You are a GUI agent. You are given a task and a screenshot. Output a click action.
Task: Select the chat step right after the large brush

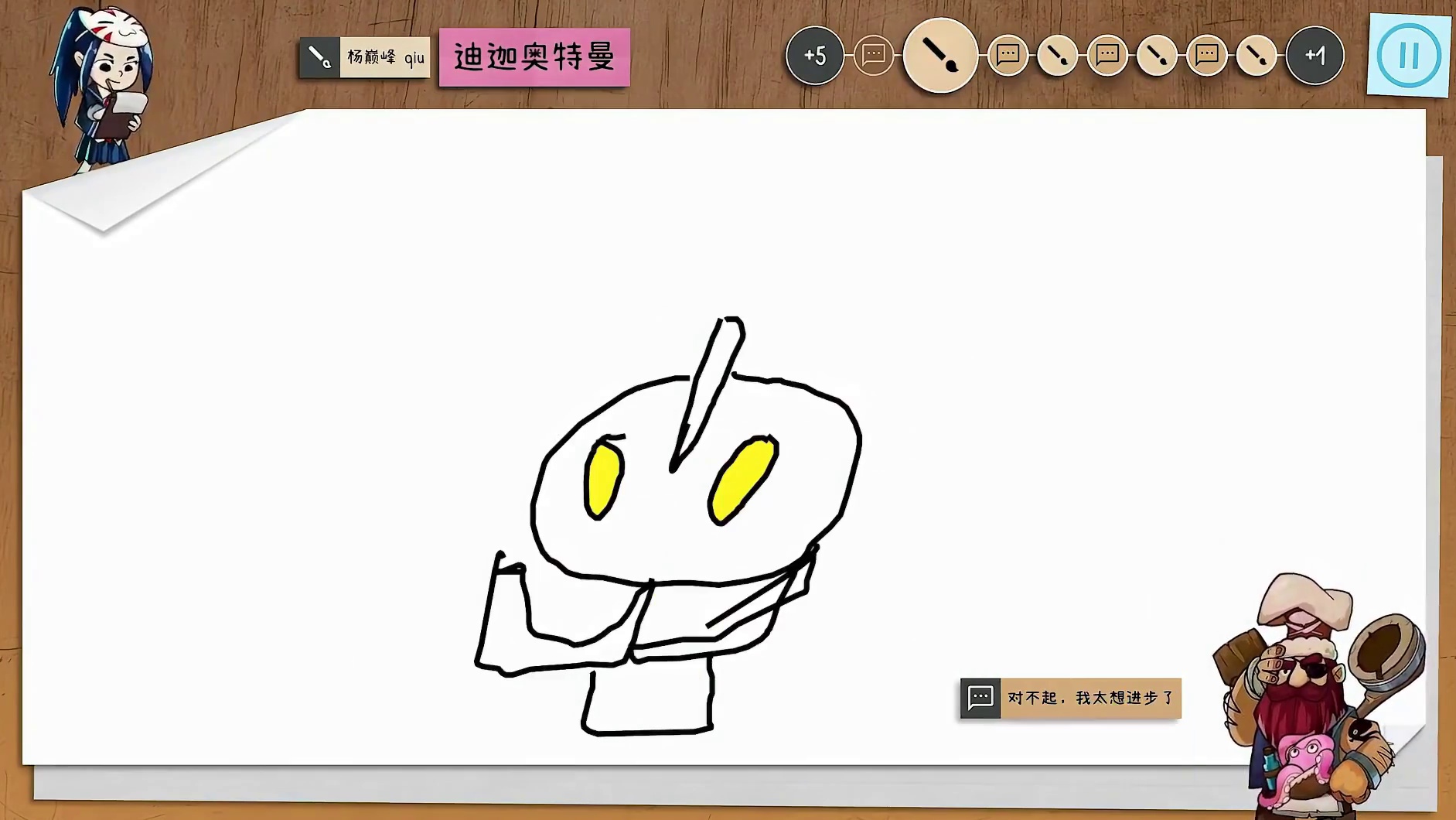coord(1008,55)
